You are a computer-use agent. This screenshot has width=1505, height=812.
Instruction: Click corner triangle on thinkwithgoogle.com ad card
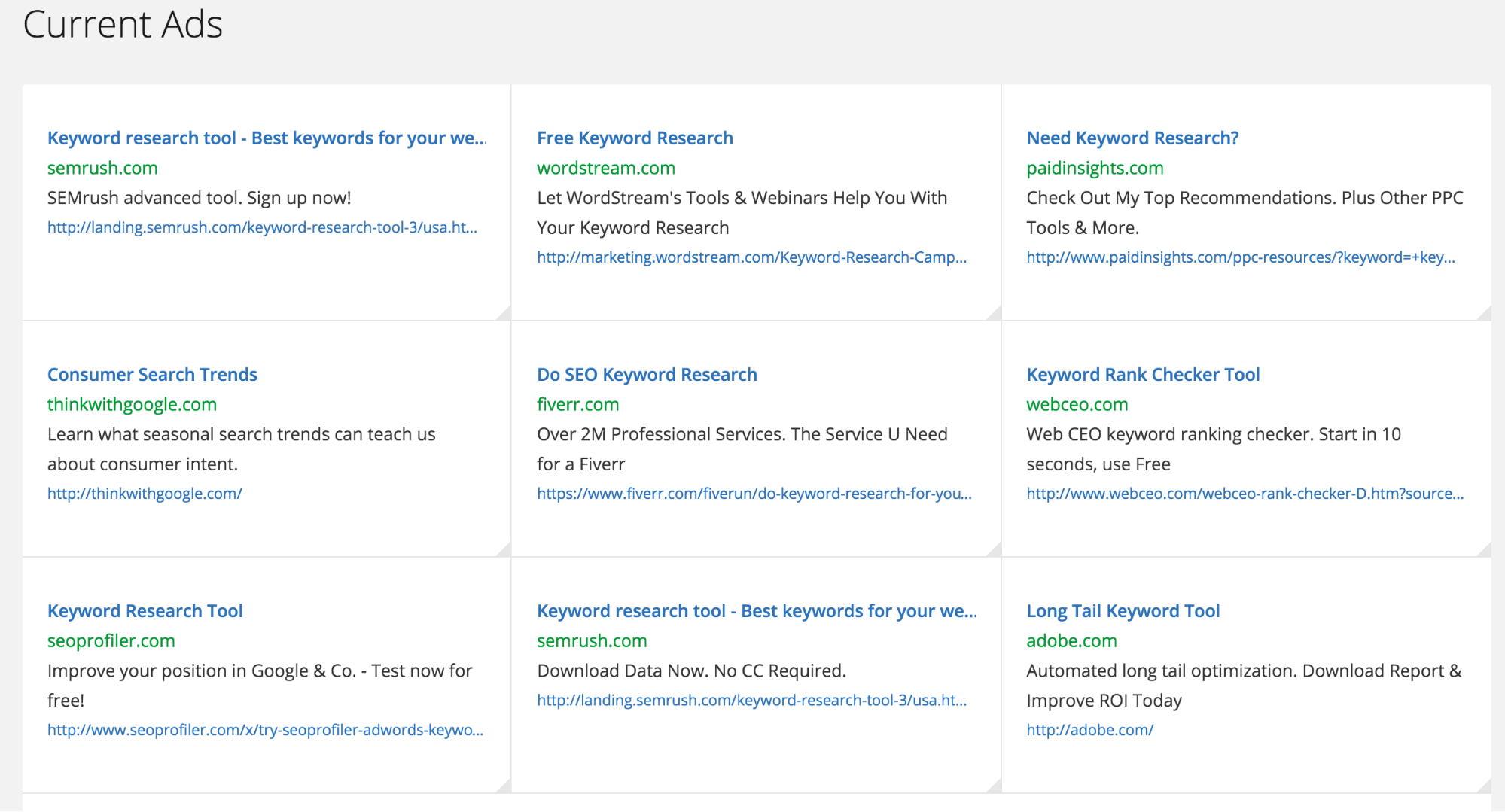point(505,551)
